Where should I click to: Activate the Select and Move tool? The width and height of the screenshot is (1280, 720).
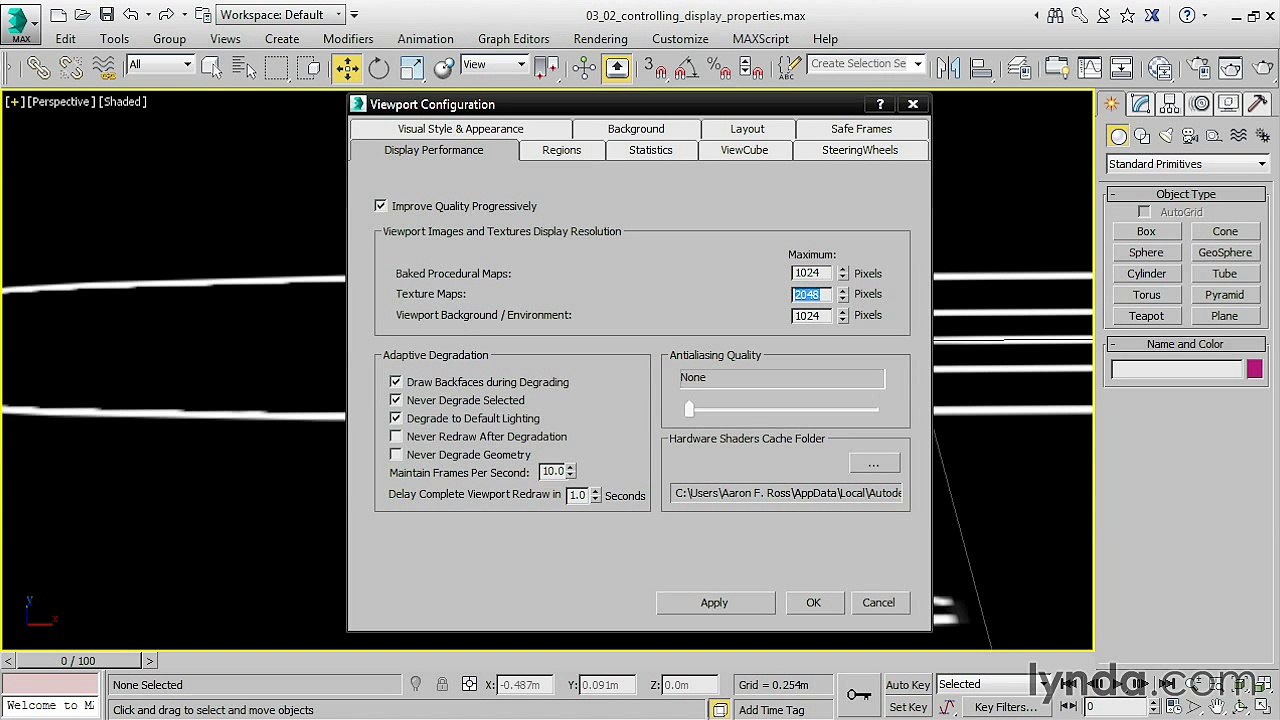coord(346,67)
